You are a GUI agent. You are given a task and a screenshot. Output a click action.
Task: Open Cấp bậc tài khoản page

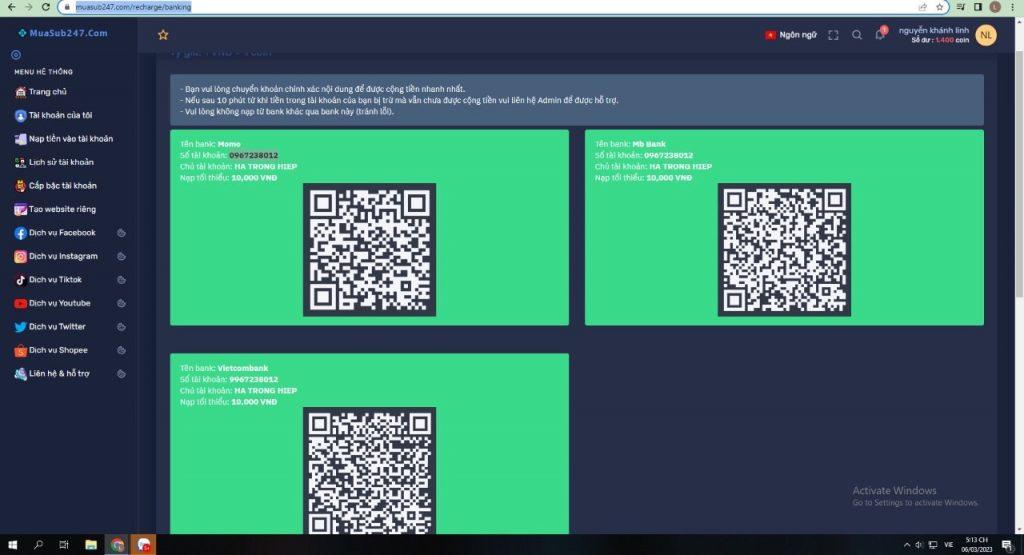point(56,186)
